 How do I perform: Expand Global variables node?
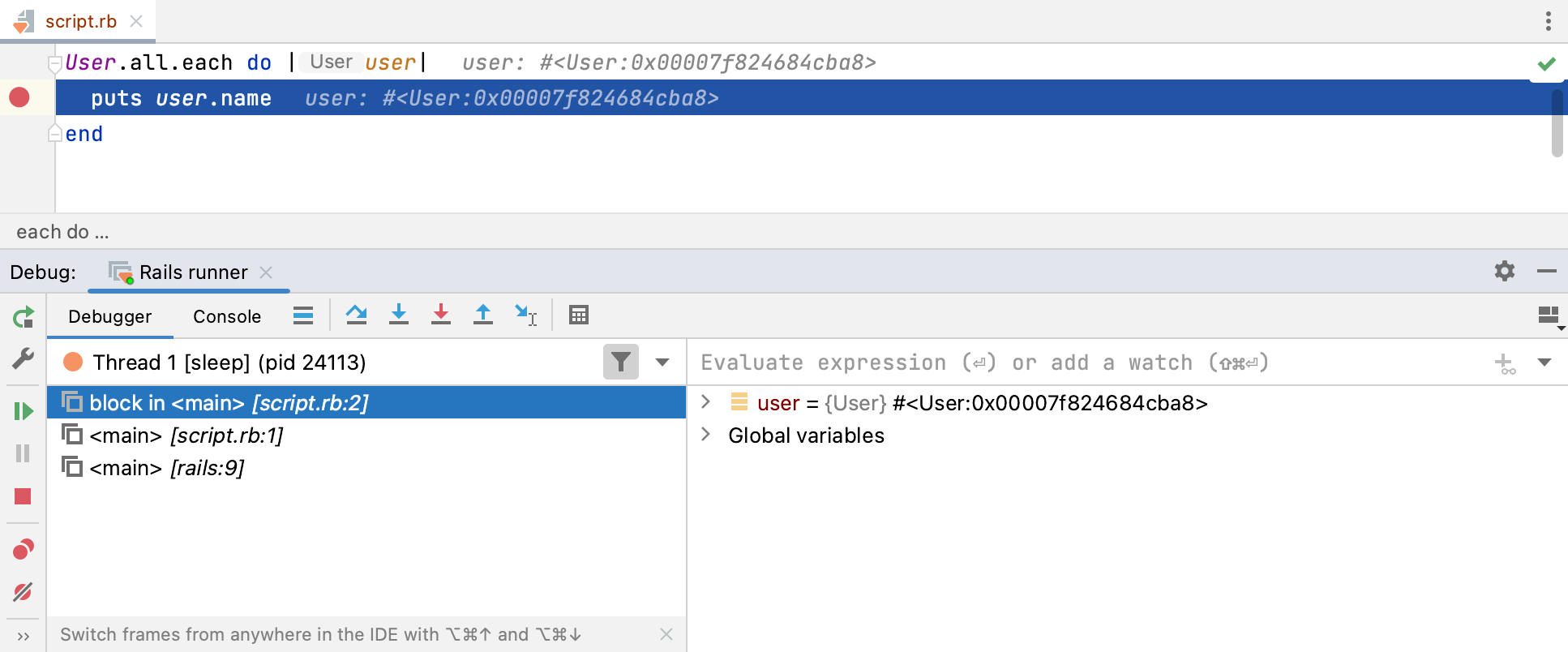tap(705, 435)
